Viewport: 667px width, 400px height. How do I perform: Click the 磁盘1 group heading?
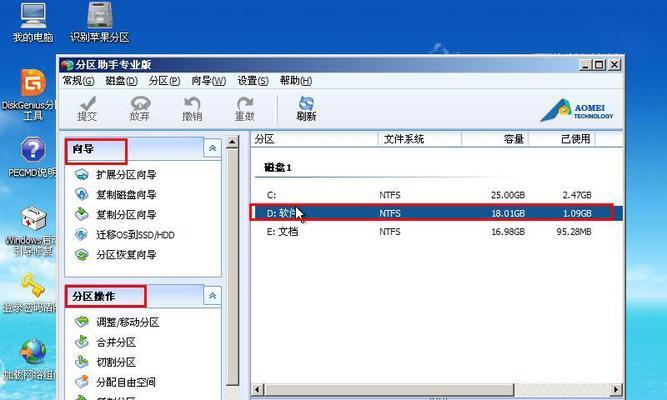click(x=277, y=168)
